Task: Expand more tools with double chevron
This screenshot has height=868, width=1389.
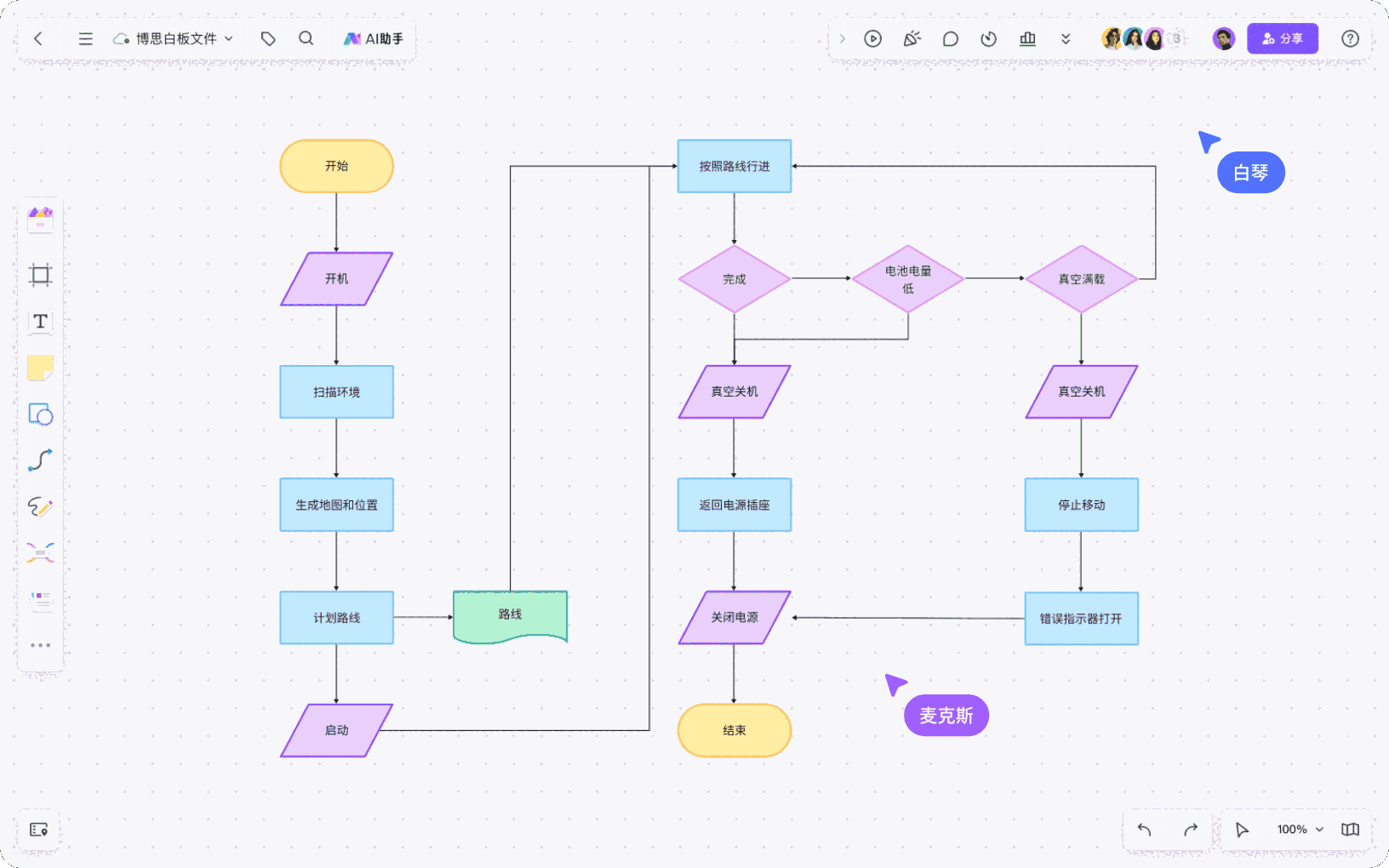Action: click(1066, 38)
